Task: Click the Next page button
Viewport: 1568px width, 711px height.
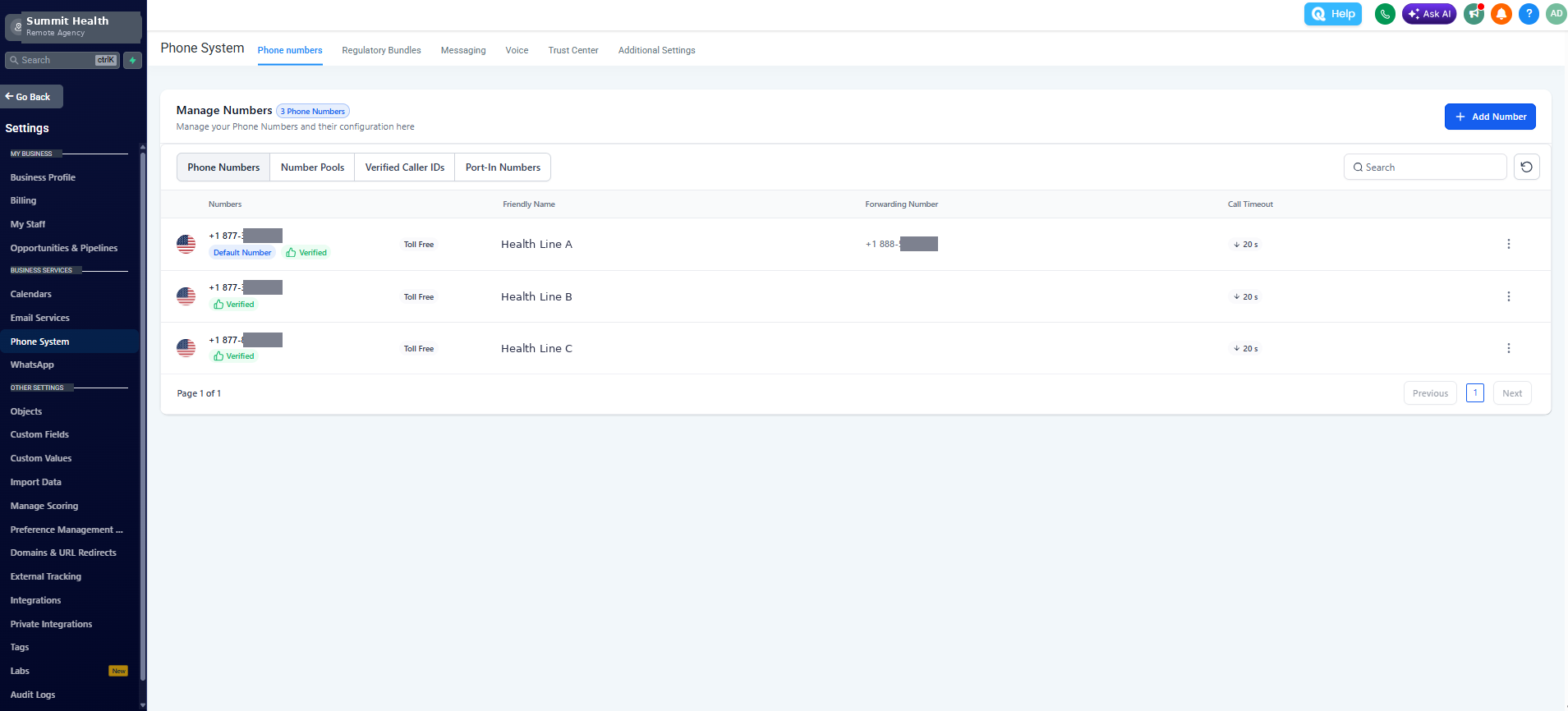Action: tap(1512, 393)
